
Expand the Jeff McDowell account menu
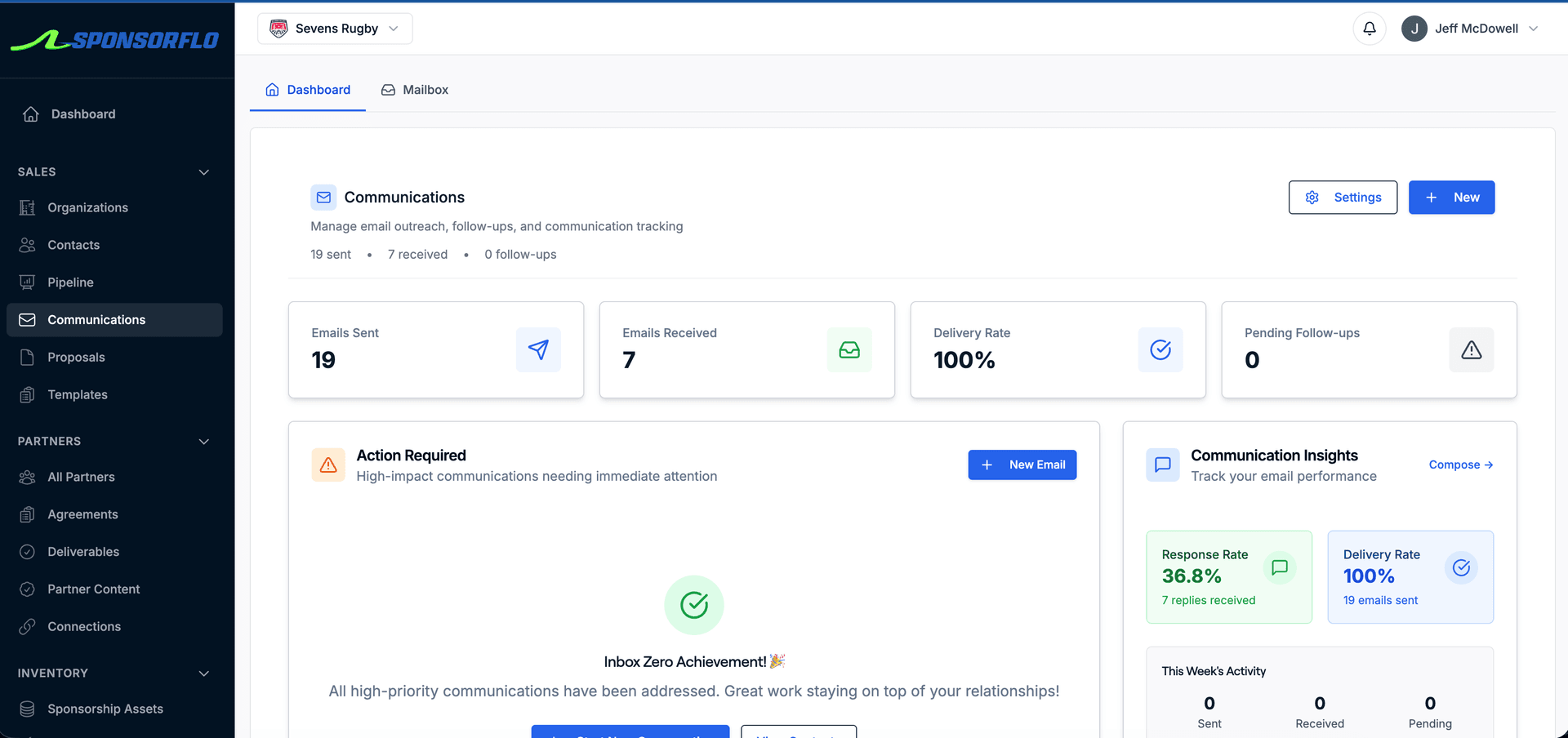(1470, 28)
